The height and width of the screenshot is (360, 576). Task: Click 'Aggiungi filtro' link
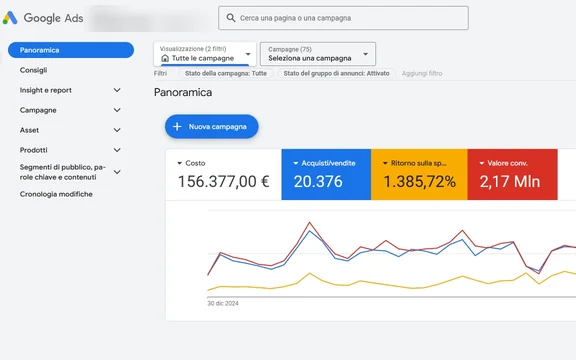coord(422,73)
